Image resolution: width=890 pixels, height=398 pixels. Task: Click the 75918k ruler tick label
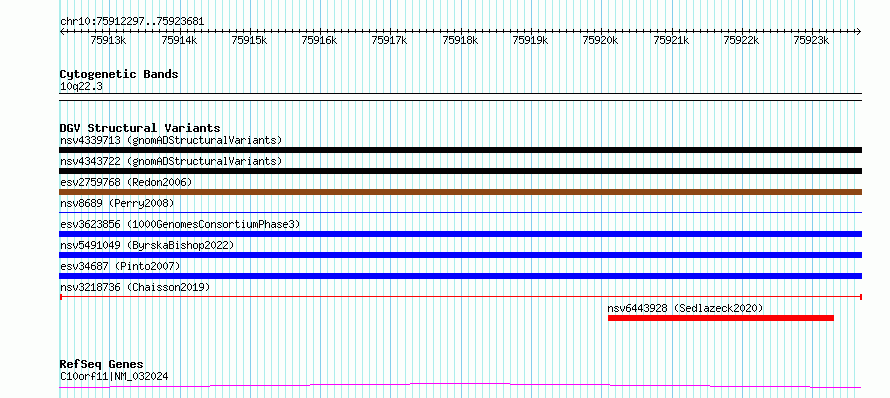pos(460,40)
